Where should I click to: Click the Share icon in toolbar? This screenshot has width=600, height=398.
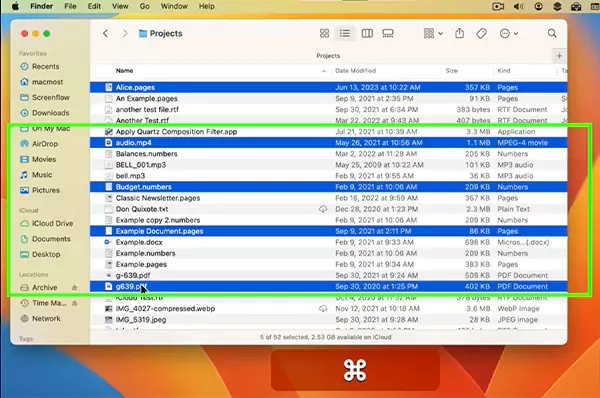460,33
